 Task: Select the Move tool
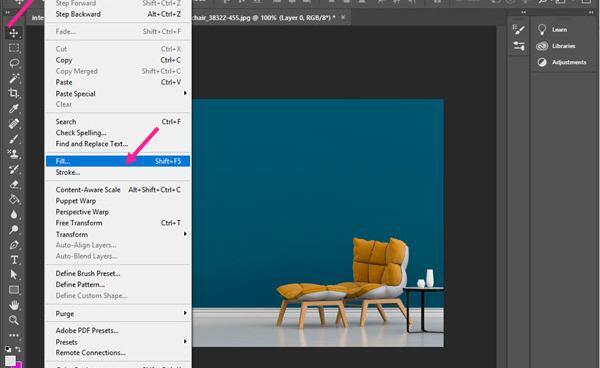14,33
